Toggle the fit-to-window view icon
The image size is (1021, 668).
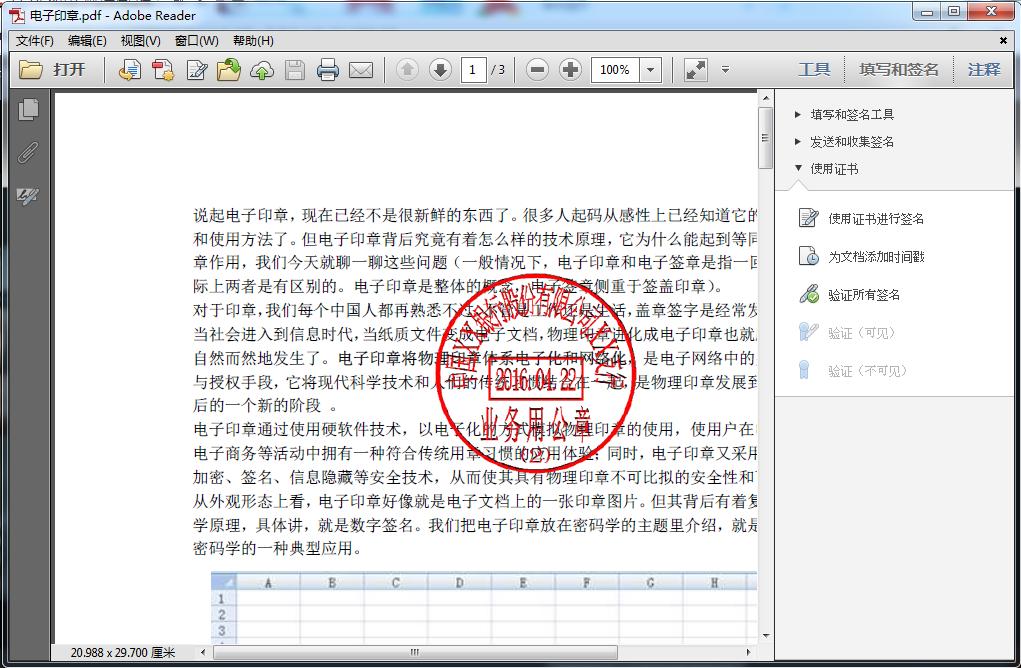coord(695,69)
